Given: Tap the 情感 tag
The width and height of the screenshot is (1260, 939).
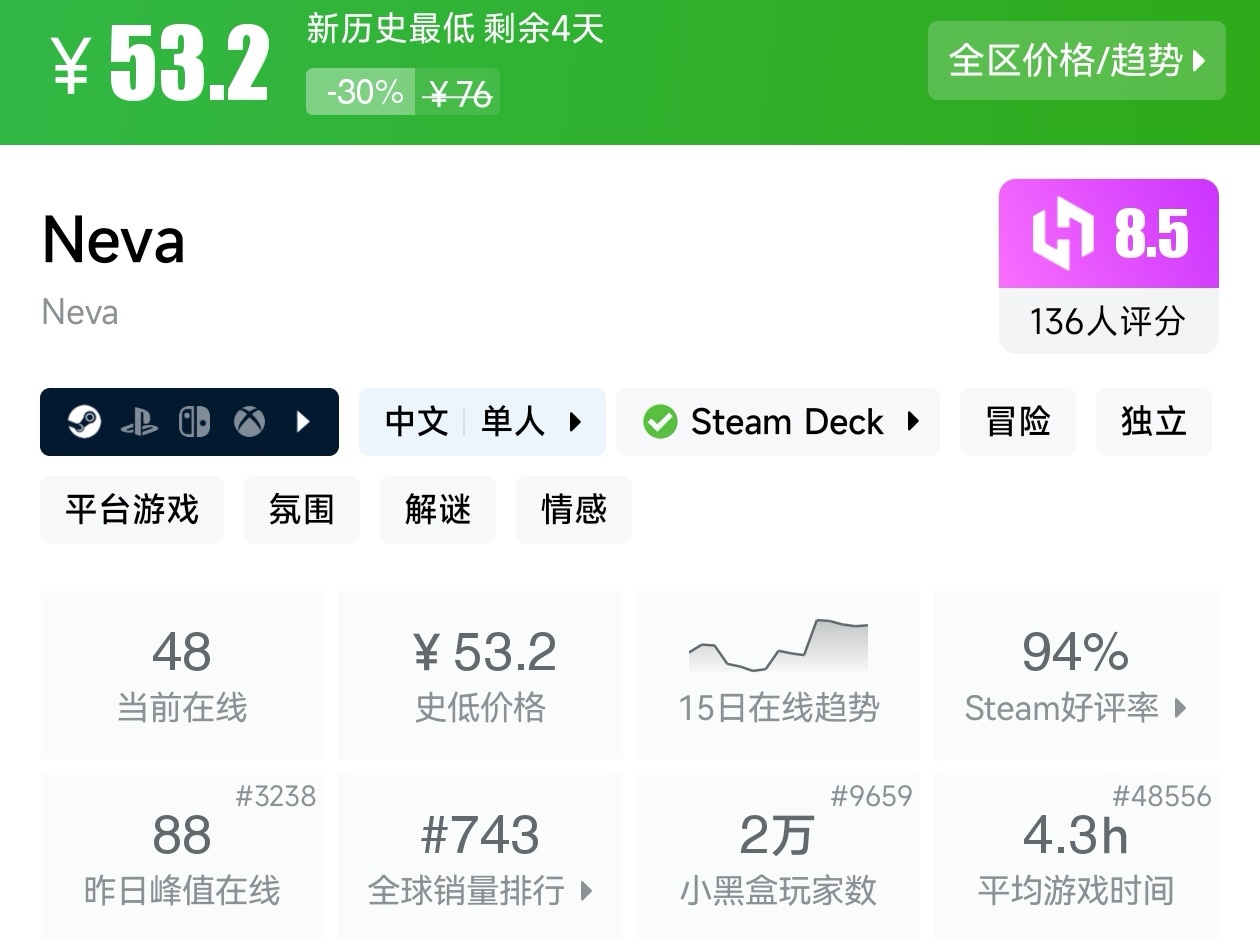Looking at the screenshot, I should (573, 510).
